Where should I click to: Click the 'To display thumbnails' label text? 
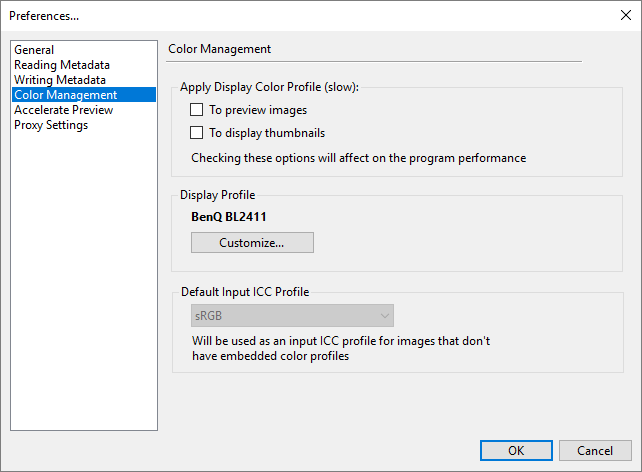(x=266, y=133)
